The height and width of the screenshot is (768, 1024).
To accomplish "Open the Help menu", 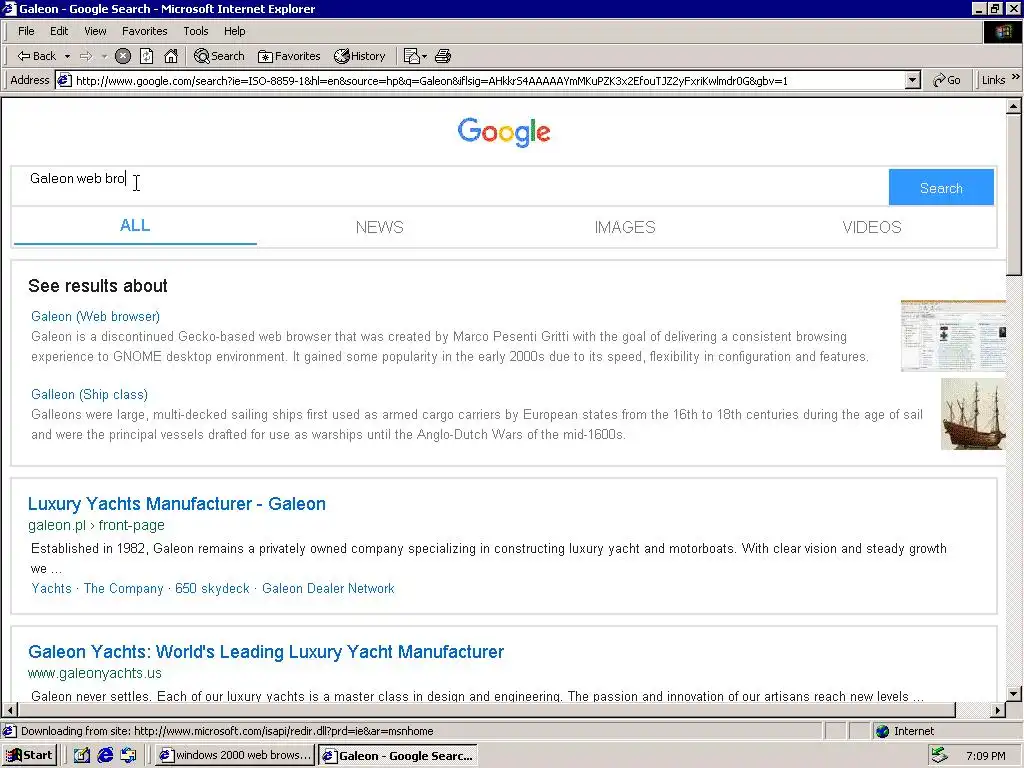I will (234, 31).
